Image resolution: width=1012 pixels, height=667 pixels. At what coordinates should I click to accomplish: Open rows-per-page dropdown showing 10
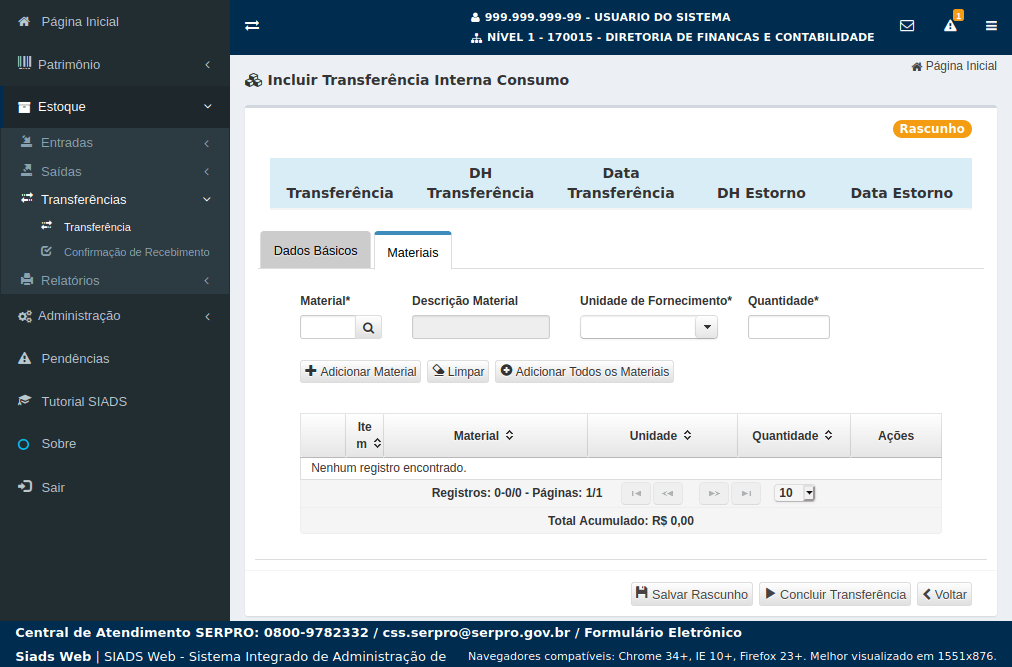pyautogui.click(x=794, y=493)
